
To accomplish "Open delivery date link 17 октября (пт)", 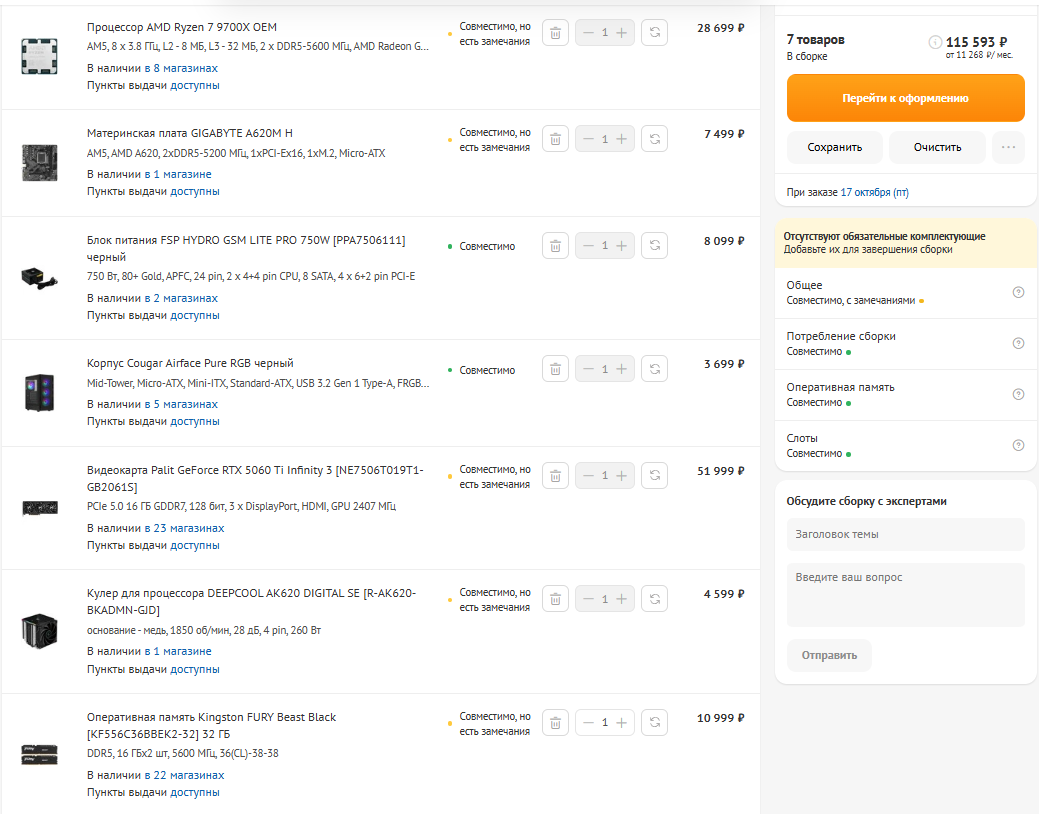I will (875, 192).
